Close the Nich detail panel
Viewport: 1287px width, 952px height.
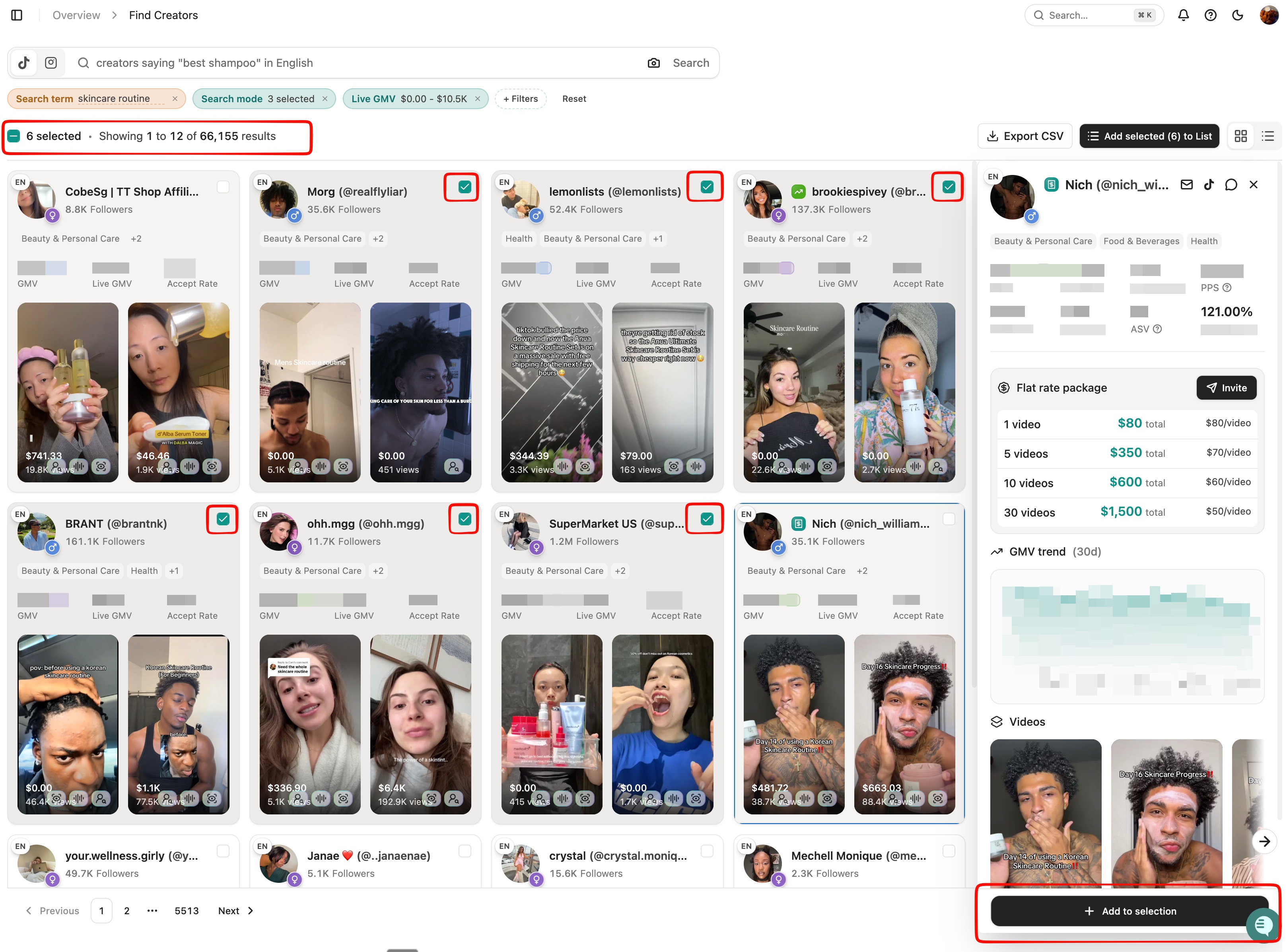[x=1254, y=185]
